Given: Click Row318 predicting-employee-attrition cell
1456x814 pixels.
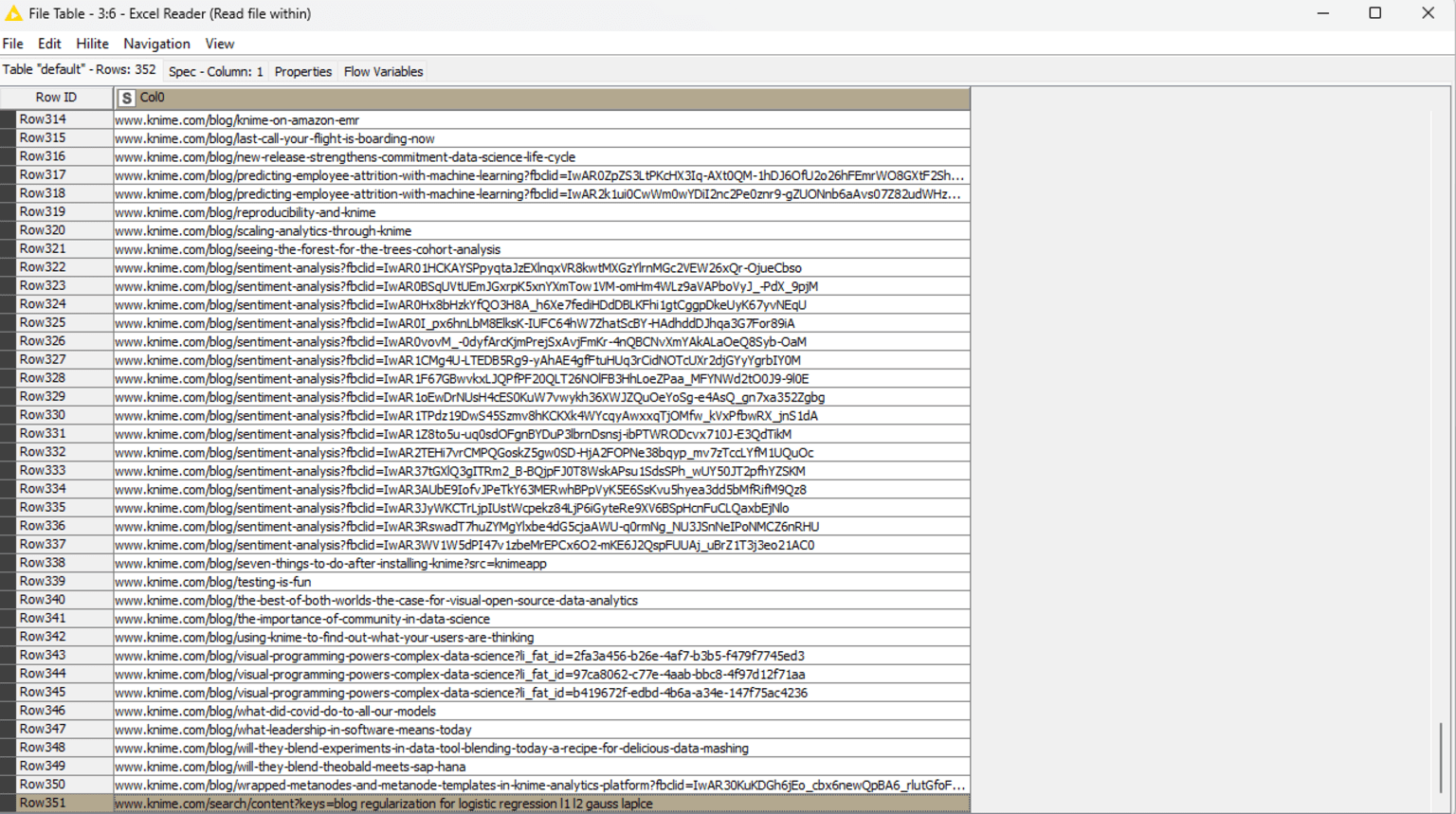Looking at the screenshot, I should click(542, 194).
